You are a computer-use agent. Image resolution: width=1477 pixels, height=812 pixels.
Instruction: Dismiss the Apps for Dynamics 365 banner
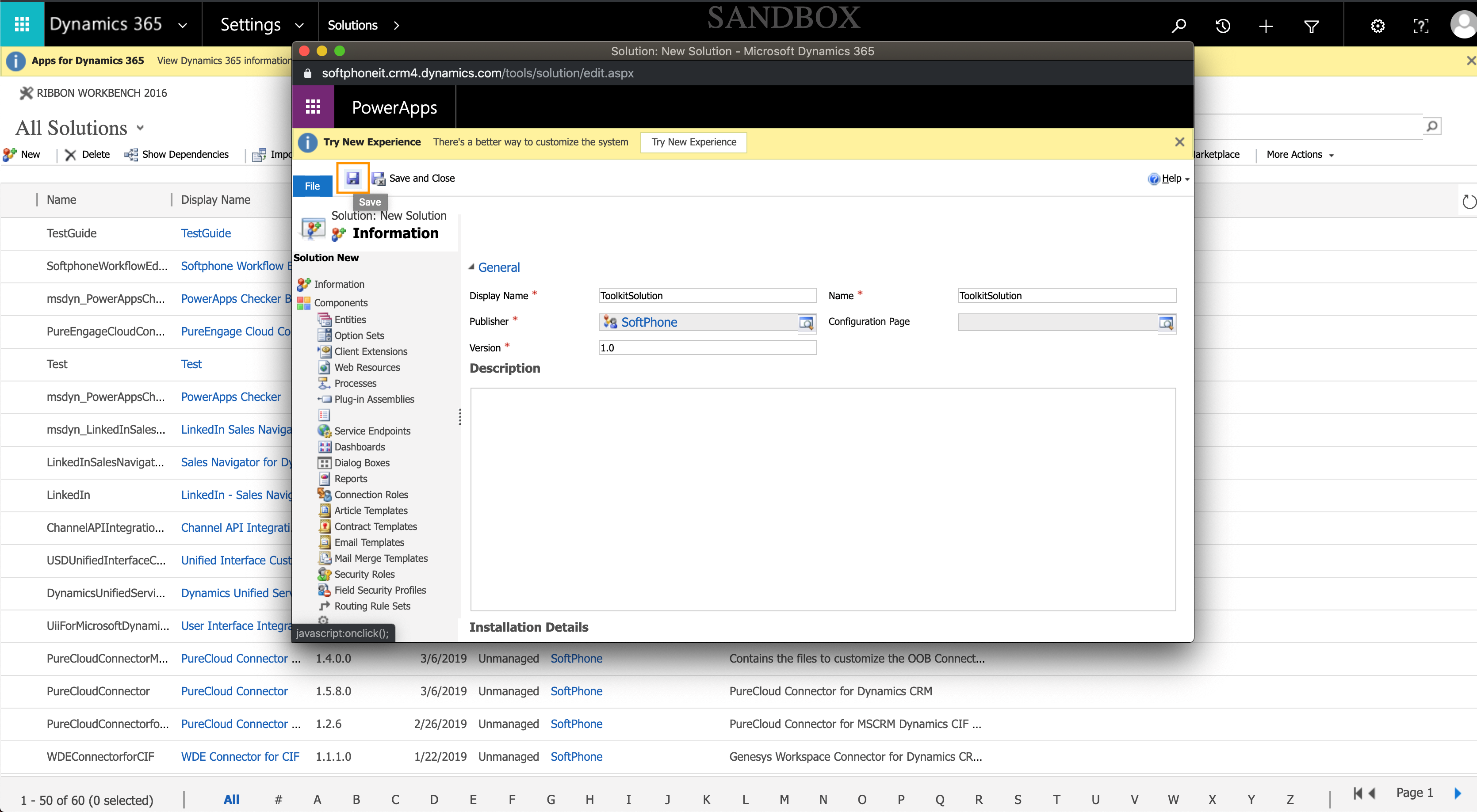1471,60
